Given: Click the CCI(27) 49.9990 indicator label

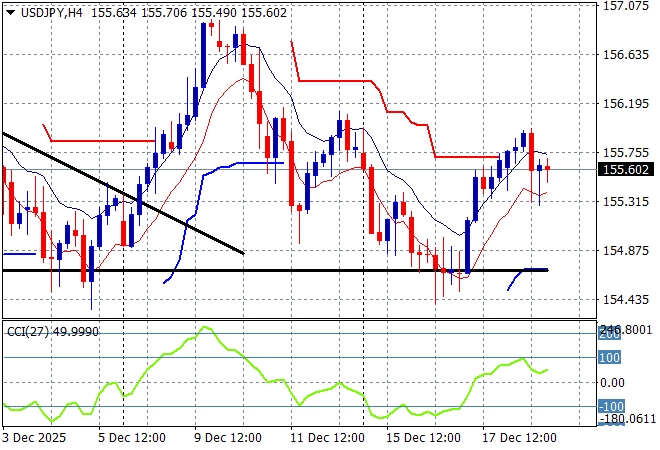Looking at the screenshot, I should (53, 332).
